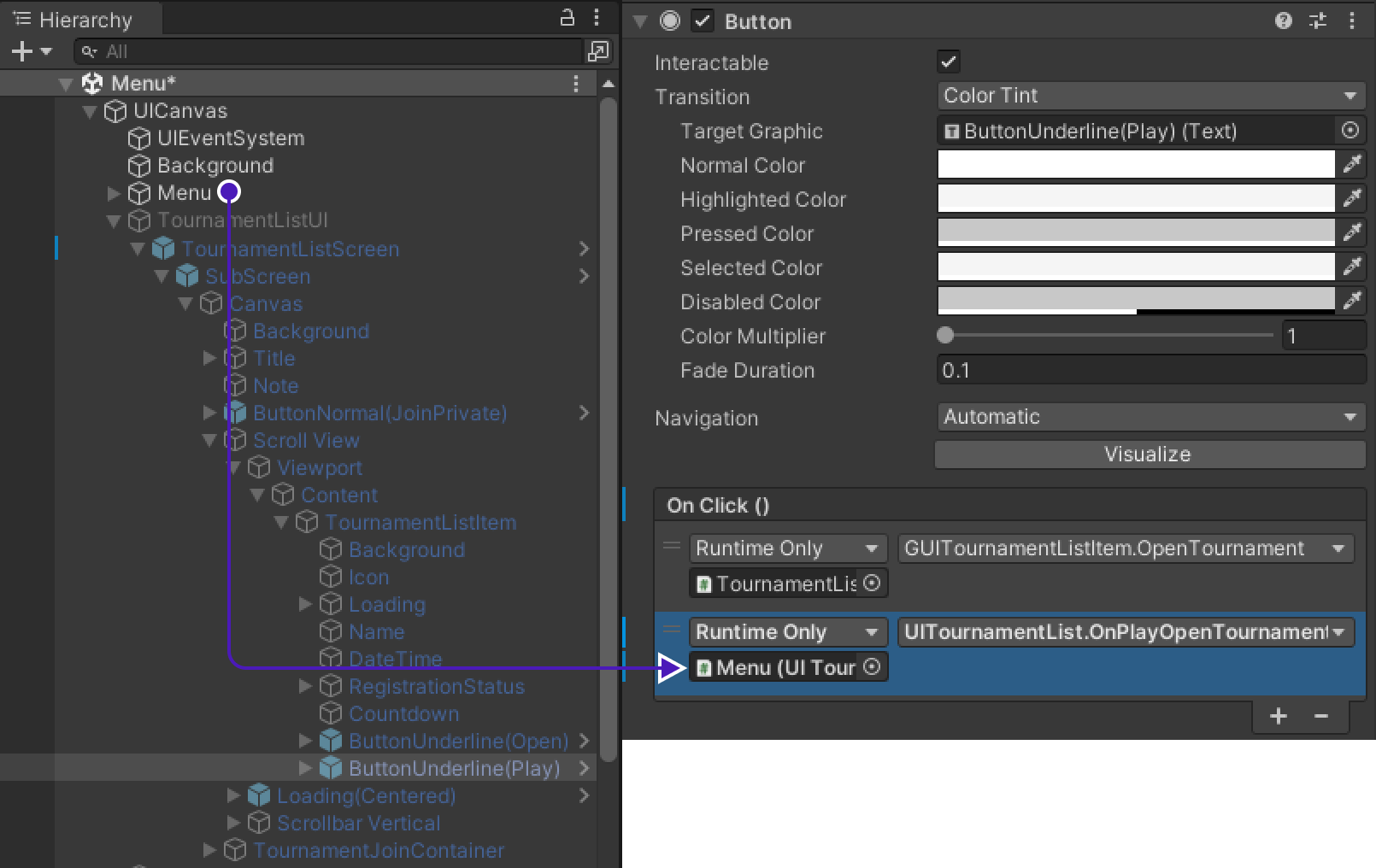Disable the Button component checkbox
The height and width of the screenshot is (868, 1376).
pyautogui.click(x=703, y=21)
